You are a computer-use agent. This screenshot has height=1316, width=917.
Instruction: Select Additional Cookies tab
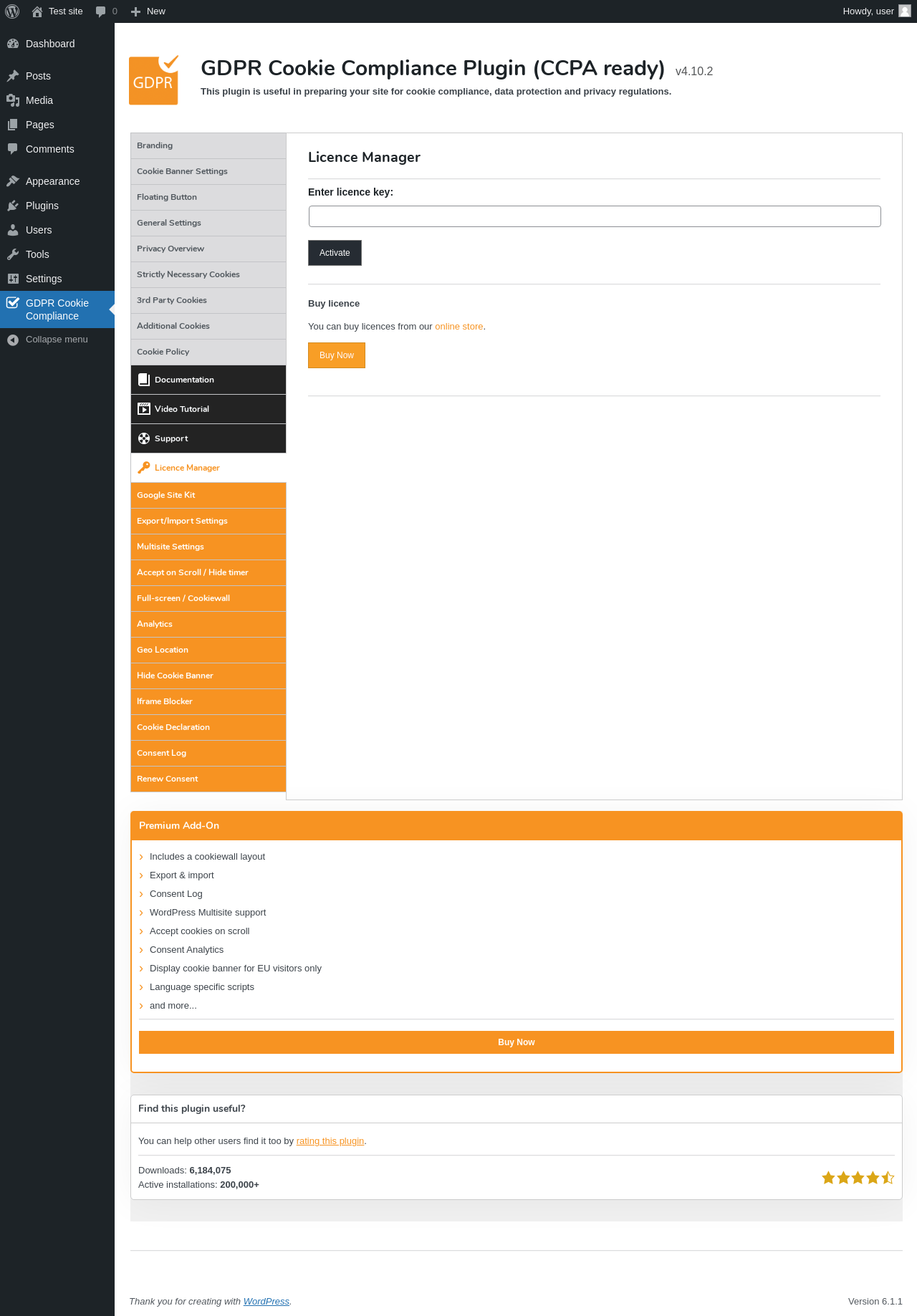click(x=208, y=326)
